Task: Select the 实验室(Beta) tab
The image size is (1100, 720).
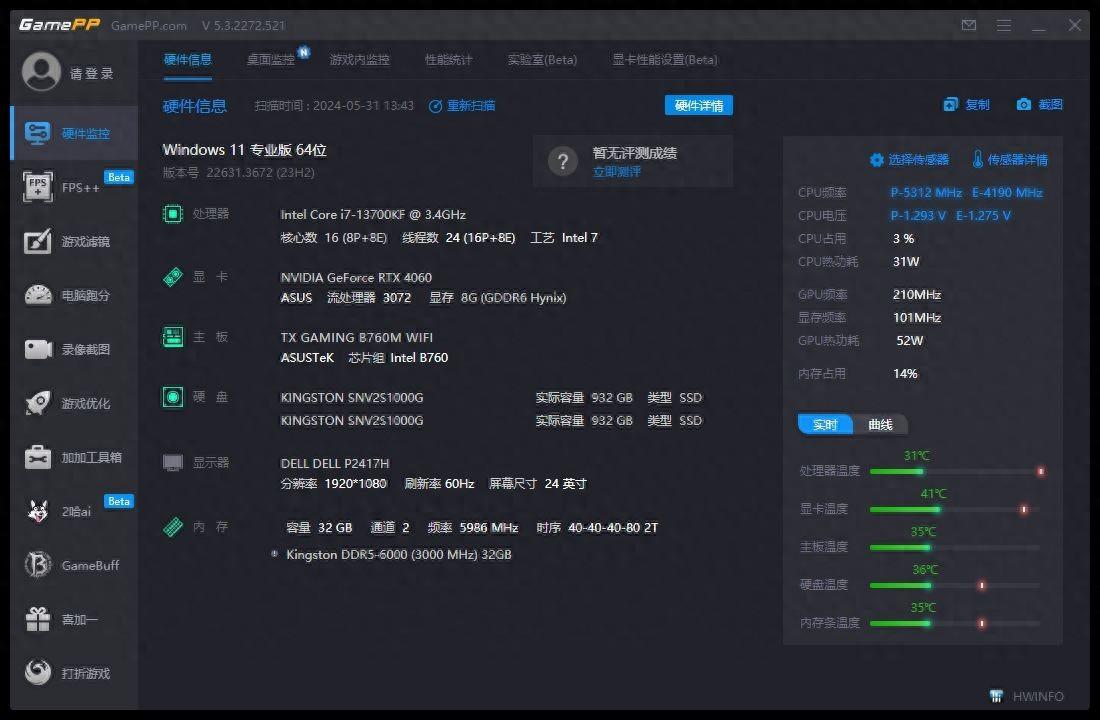Action: coord(542,60)
